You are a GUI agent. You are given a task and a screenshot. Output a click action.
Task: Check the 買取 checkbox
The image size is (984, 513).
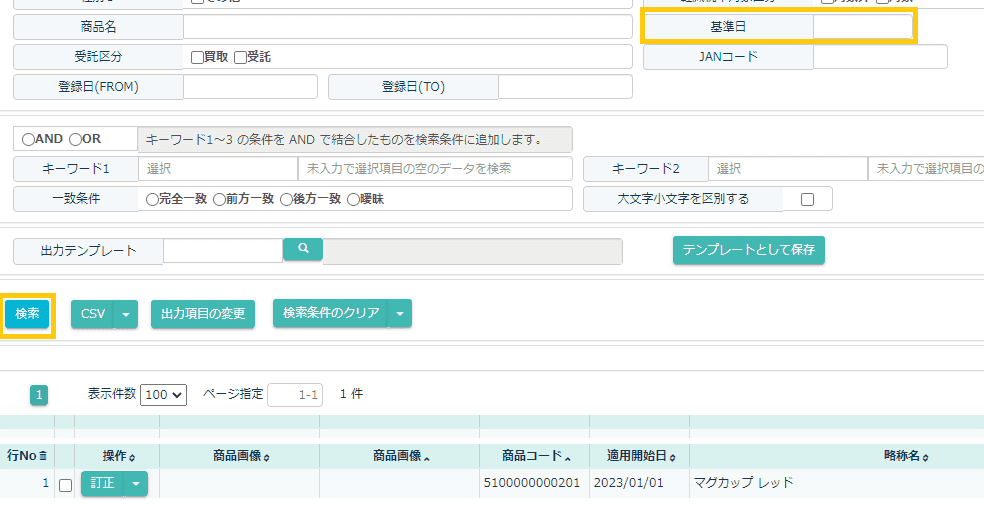point(197,58)
